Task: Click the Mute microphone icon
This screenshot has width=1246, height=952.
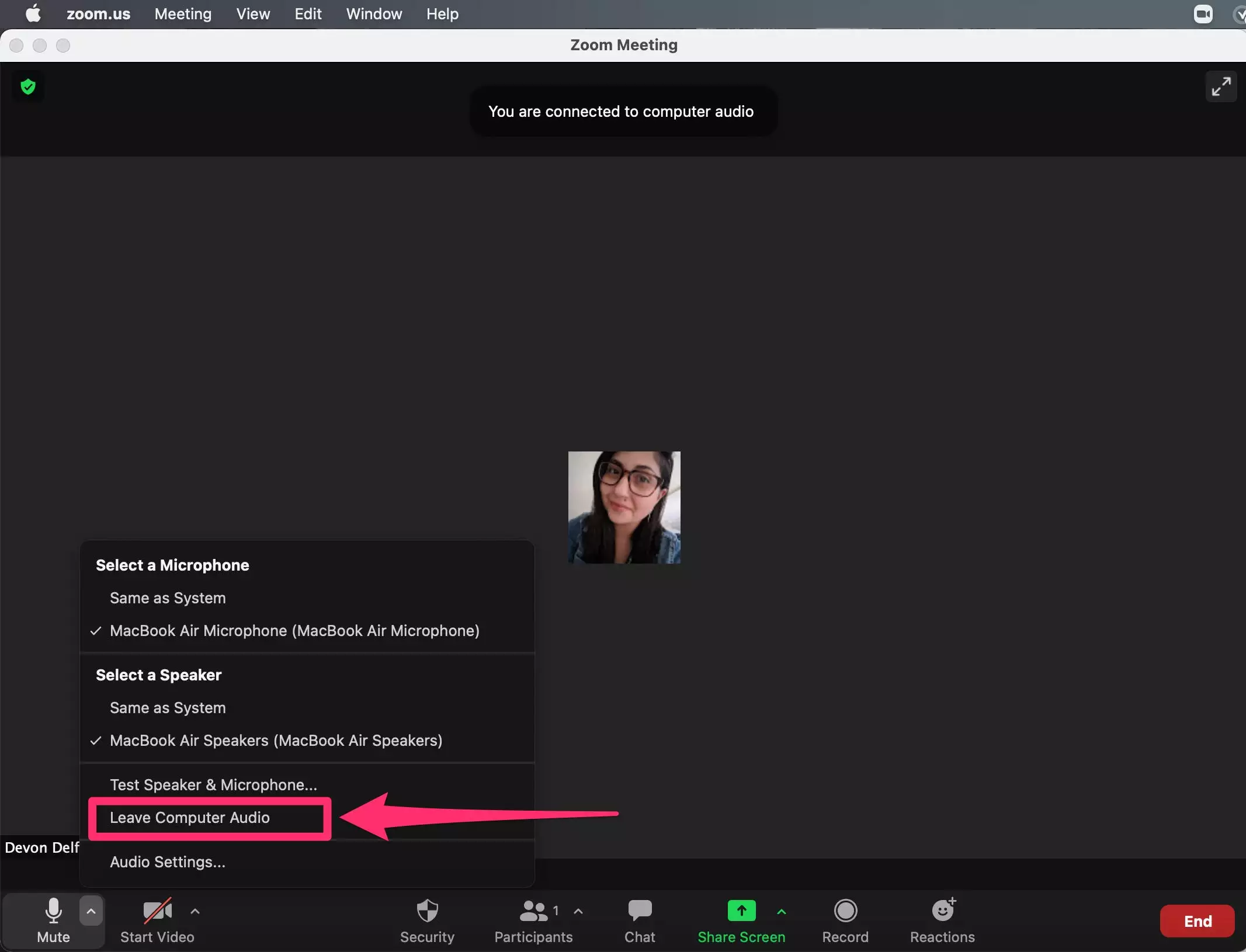Action: (53, 911)
